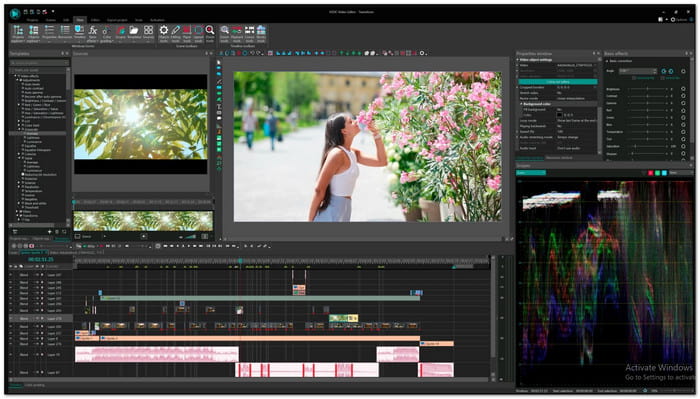The image size is (700, 399).
Task: Click the Playback tools ribbon icon
Action: pos(237,33)
